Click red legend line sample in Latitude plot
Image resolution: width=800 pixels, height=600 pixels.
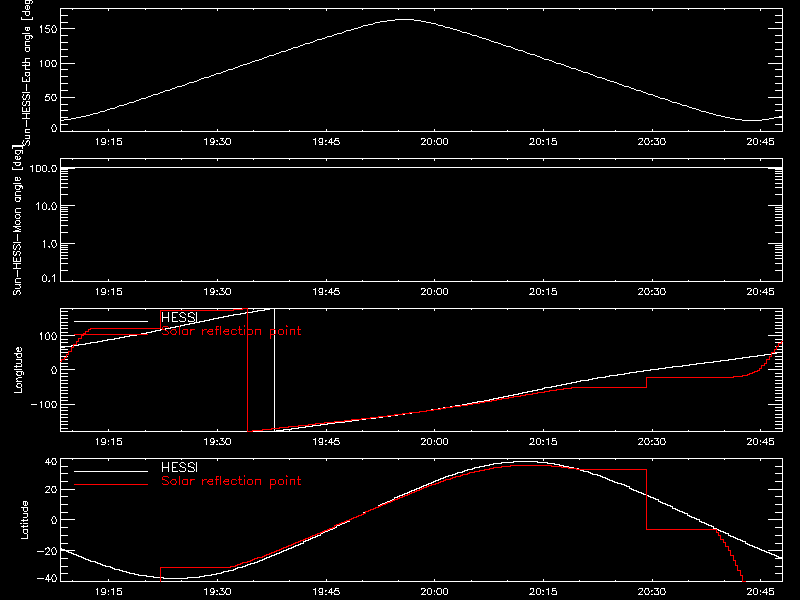click(x=111, y=484)
